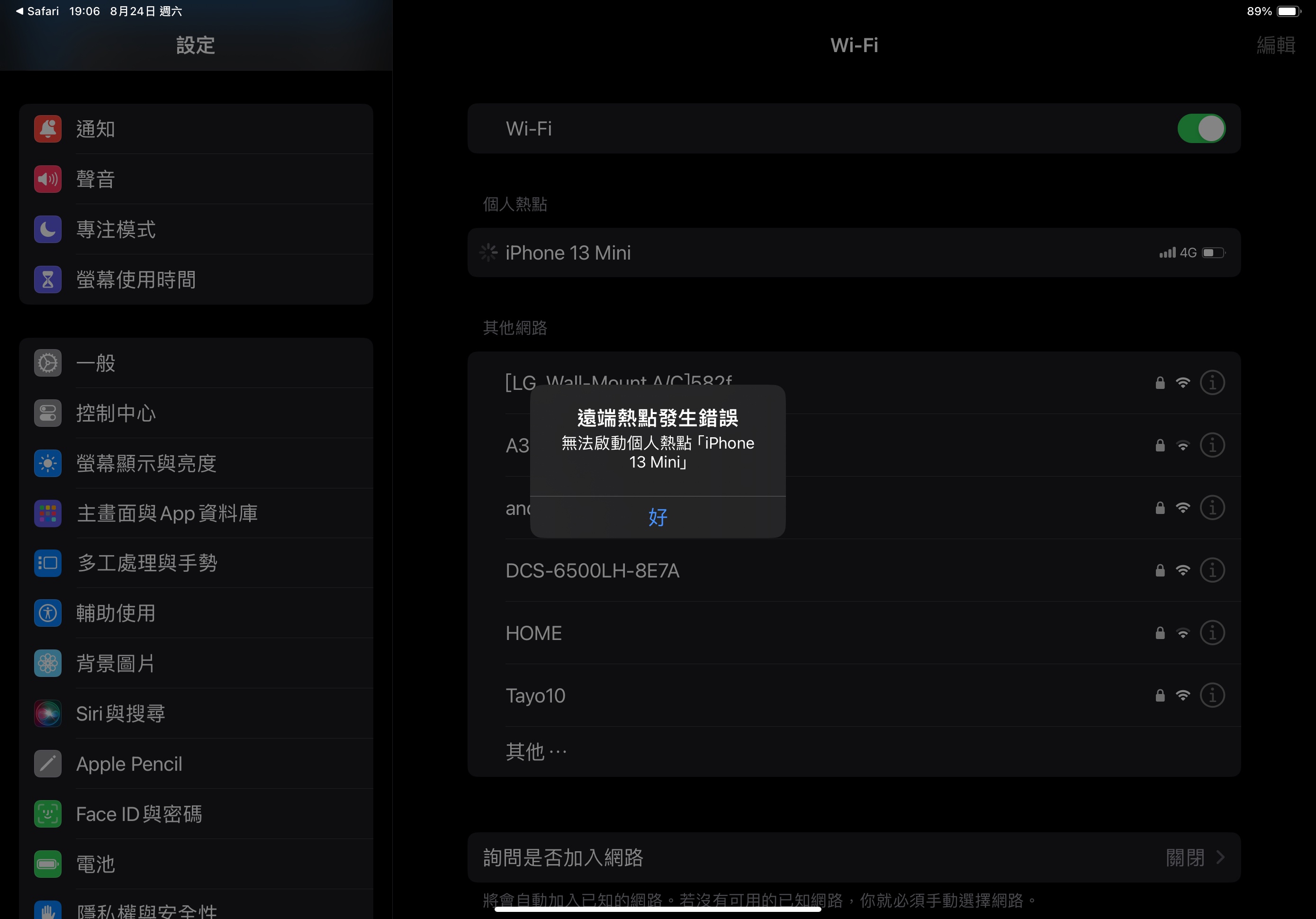The image size is (1316, 919).
Task: Open Siri與搜尋 icon
Action: (x=47, y=714)
